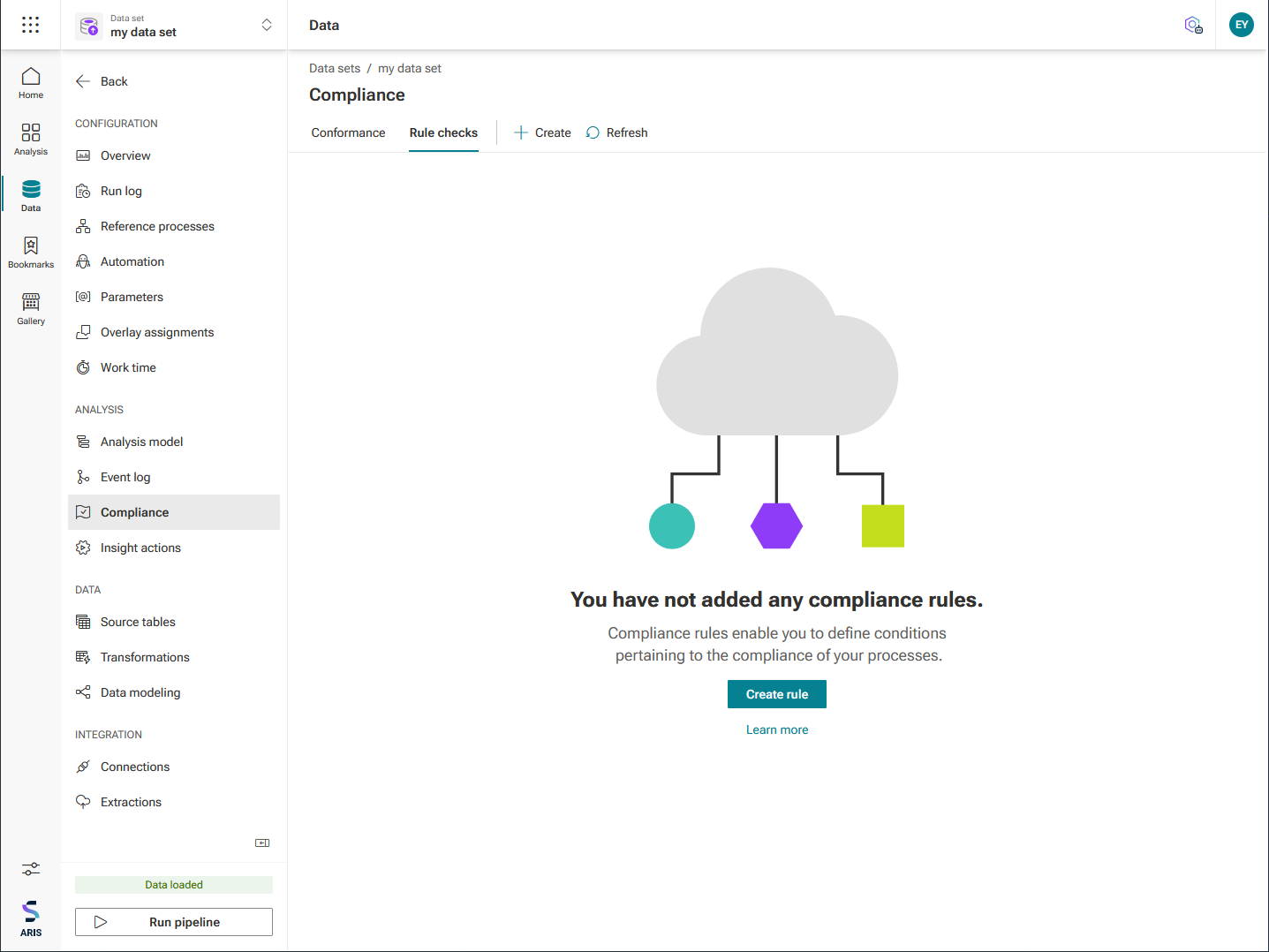The image size is (1269, 952).
Task: Open Analysis model page
Action: click(174, 442)
